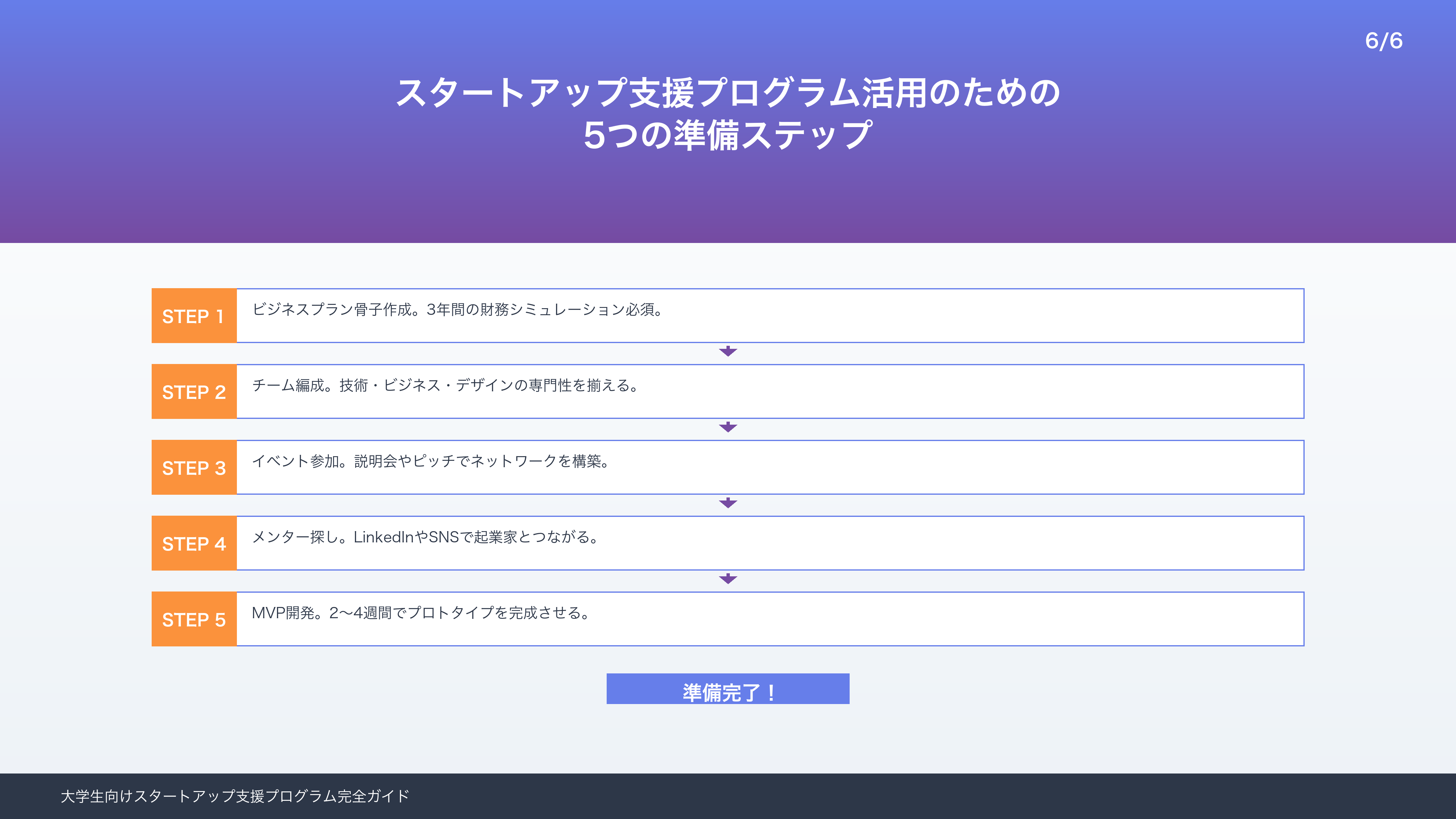The width and height of the screenshot is (1456, 819).
Task: Click the down arrow below STEP 3
Action: pyautogui.click(x=728, y=503)
